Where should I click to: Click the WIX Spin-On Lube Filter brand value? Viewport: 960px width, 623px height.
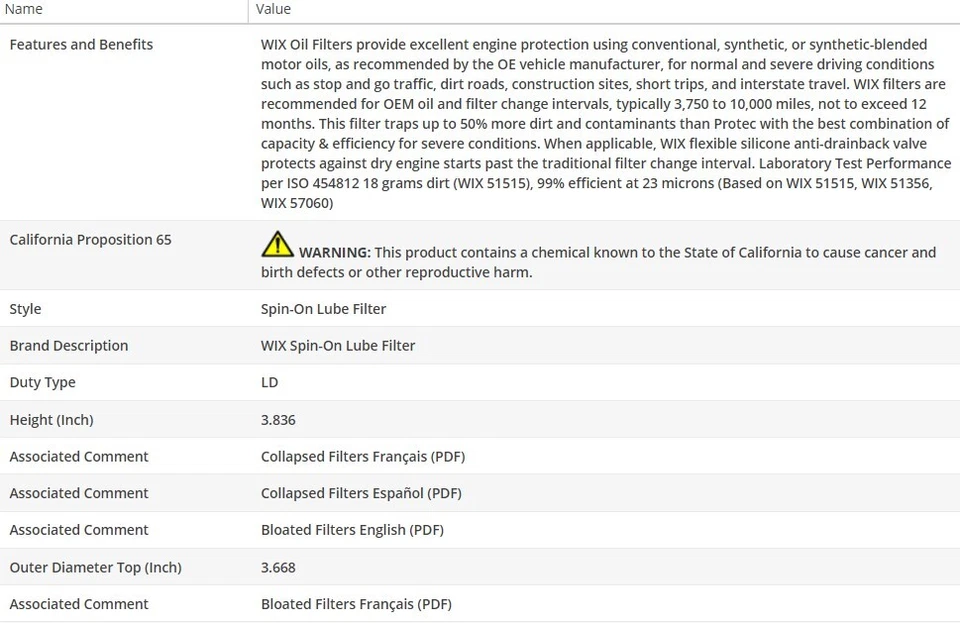point(338,346)
